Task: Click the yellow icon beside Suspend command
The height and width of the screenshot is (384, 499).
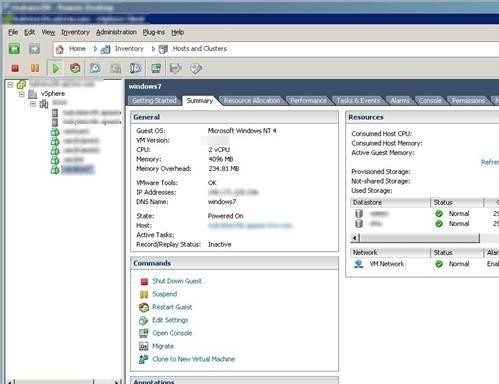Action: pos(144,294)
